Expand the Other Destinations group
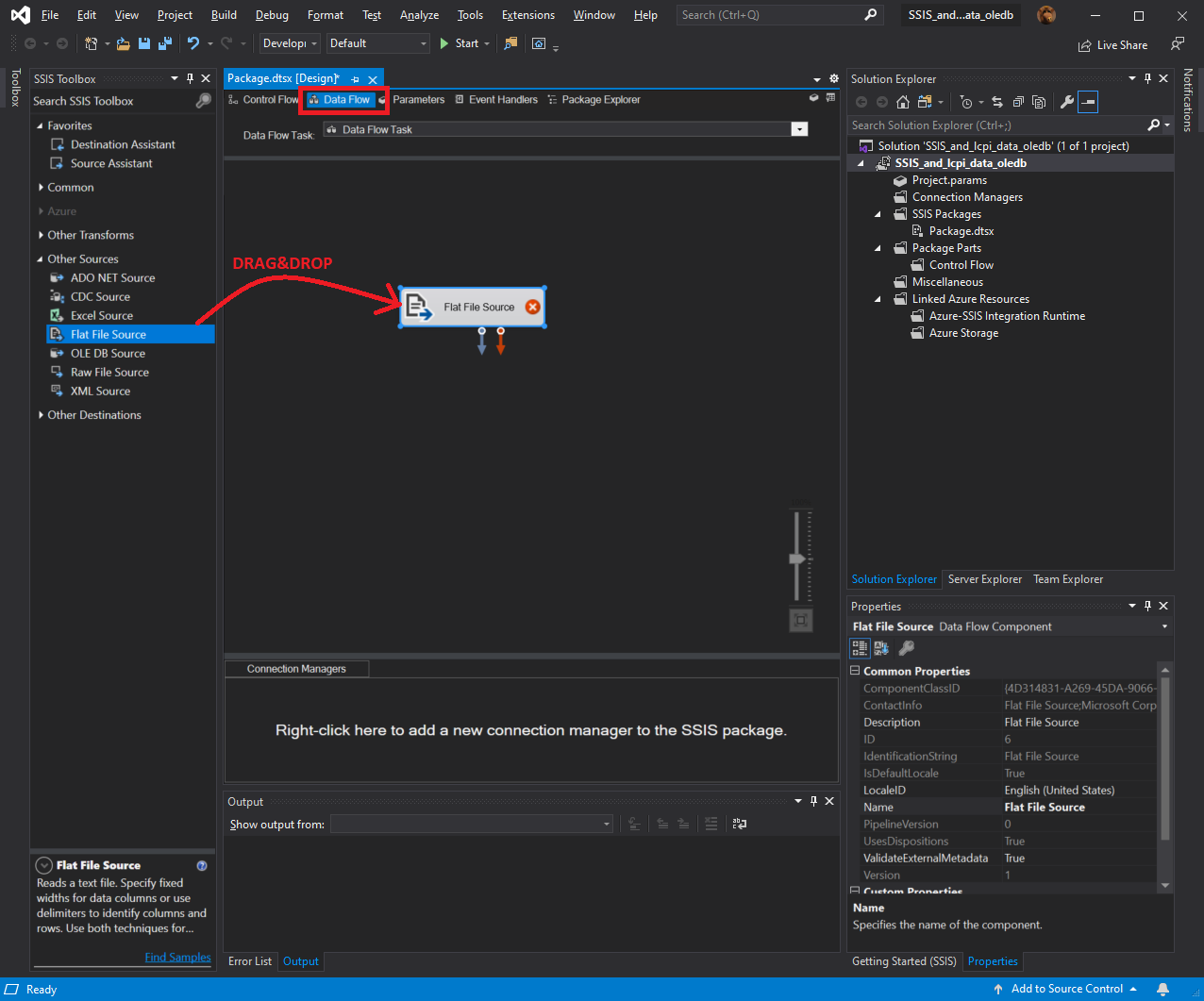The image size is (1204, 1001). (x=40, y=415)
